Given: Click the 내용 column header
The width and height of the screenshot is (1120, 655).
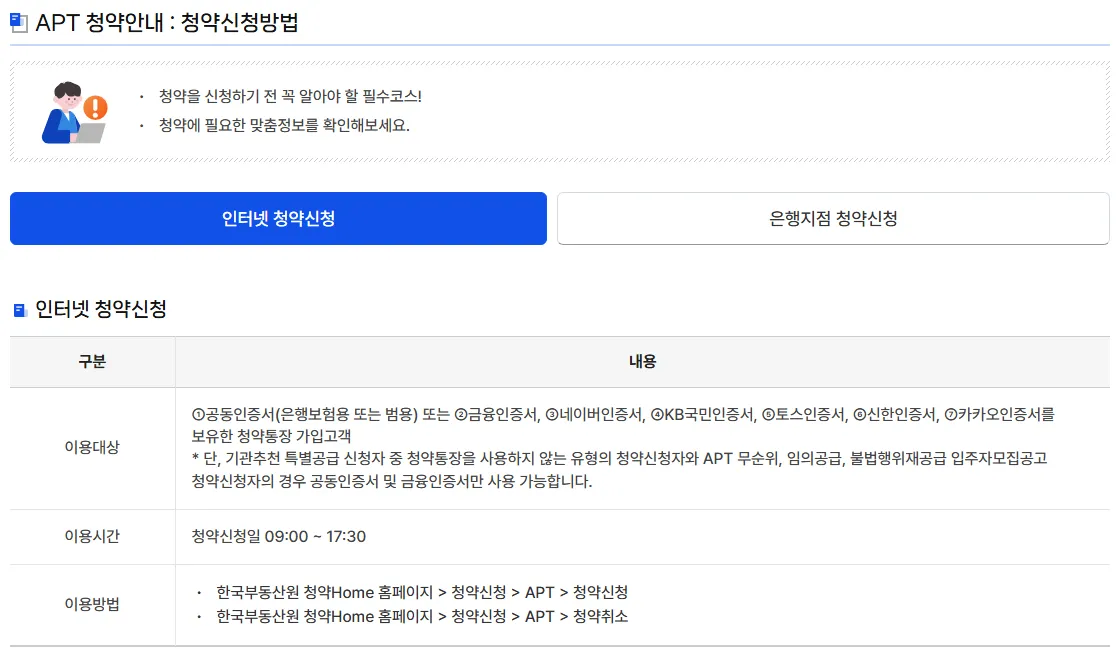Looking at the screenshot, I should [642, 362].
